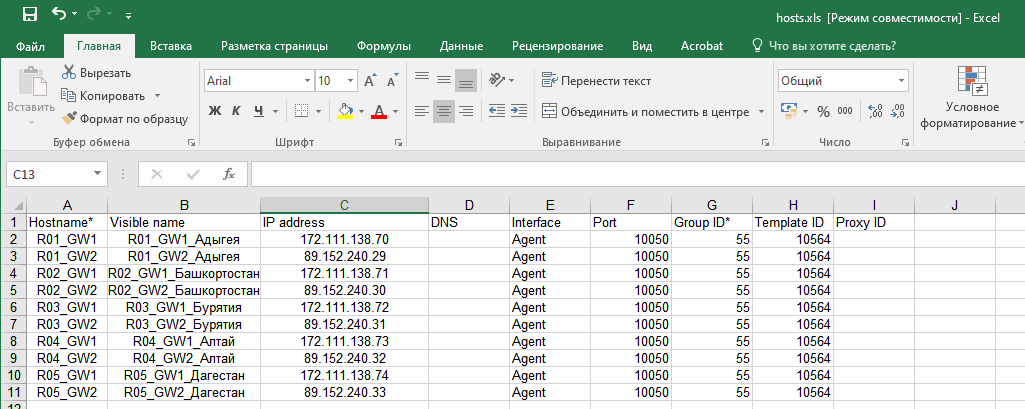Open Число dialog launcher
Screen dimensions: 1025x409
pyautogui.click(x=905, y=142)
